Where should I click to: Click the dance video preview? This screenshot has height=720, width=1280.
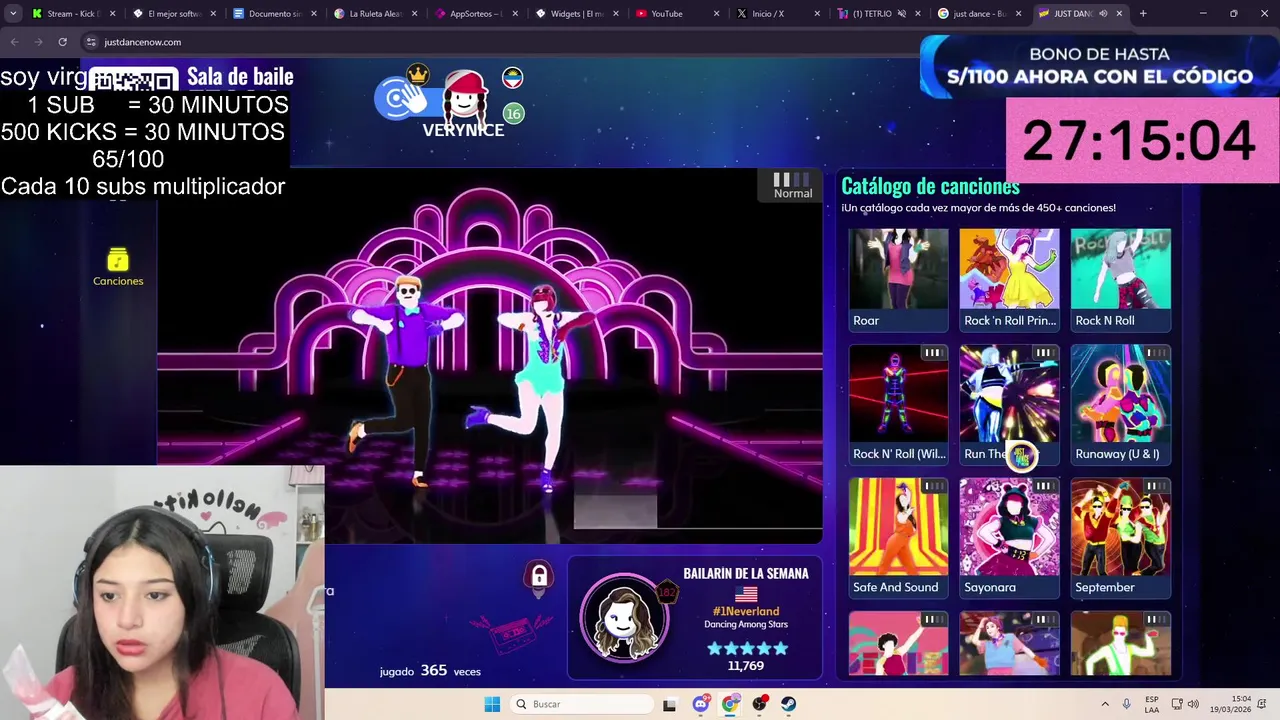point(489,356)
